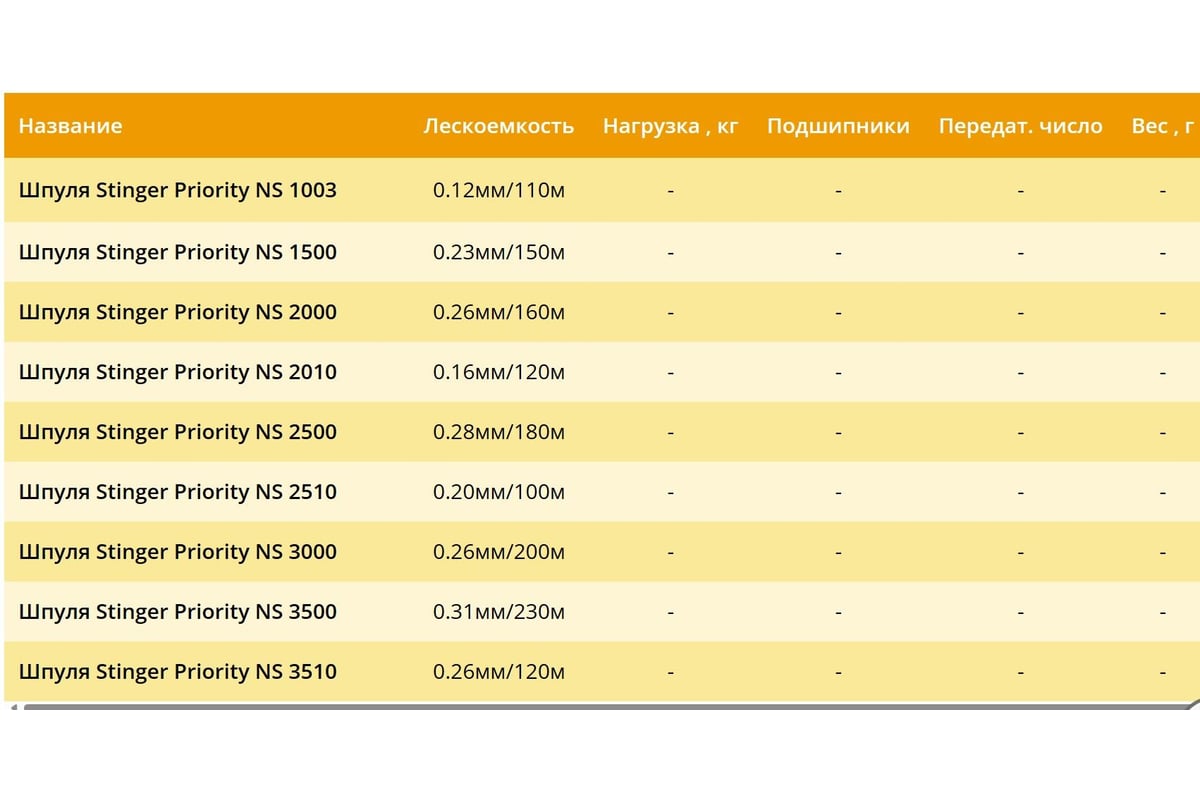Screen dimensions: 1200x800
Task: Click the 0.28мм/180м capacity cell
Action: click(498, 432)
